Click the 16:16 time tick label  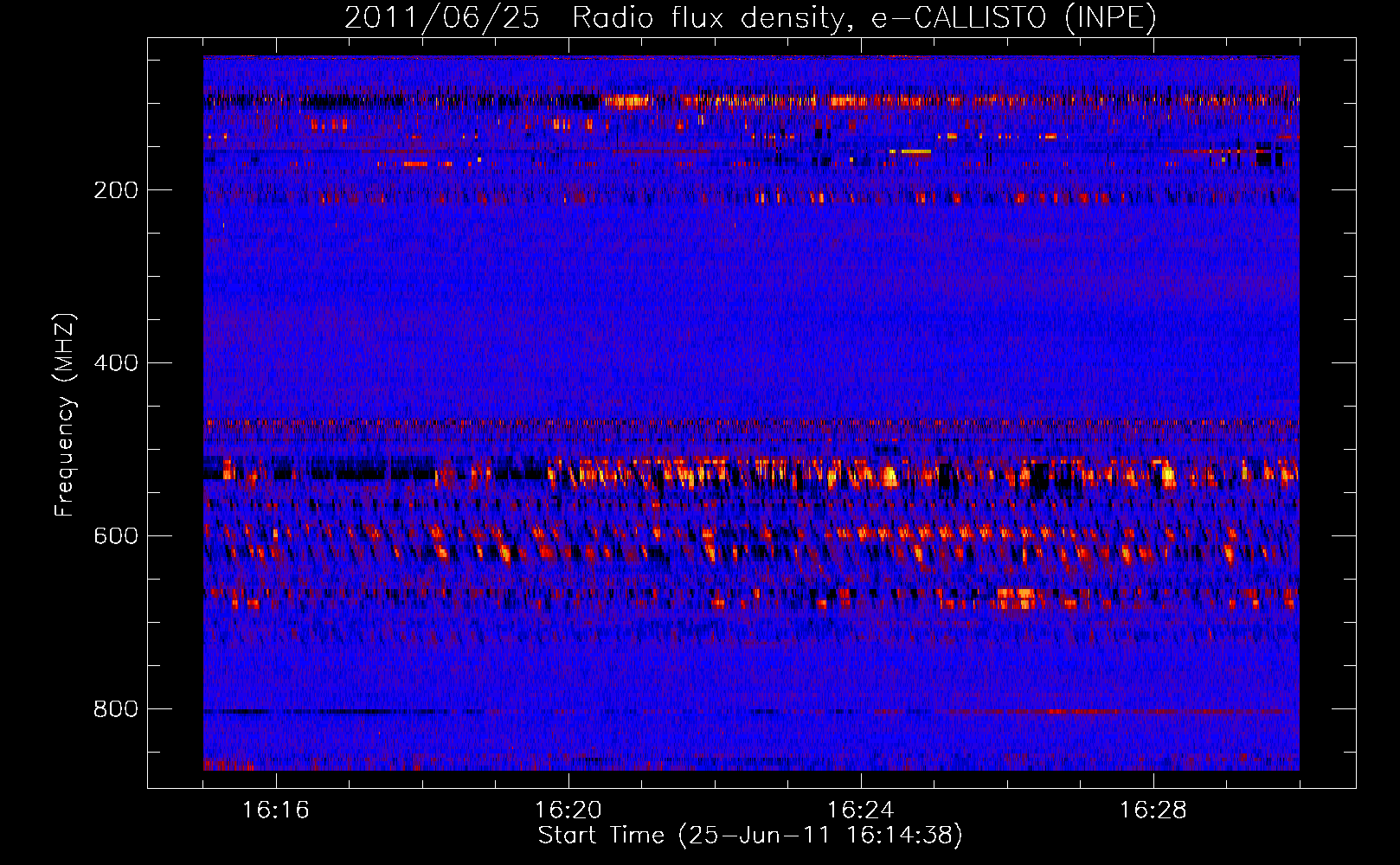point(276,811)
